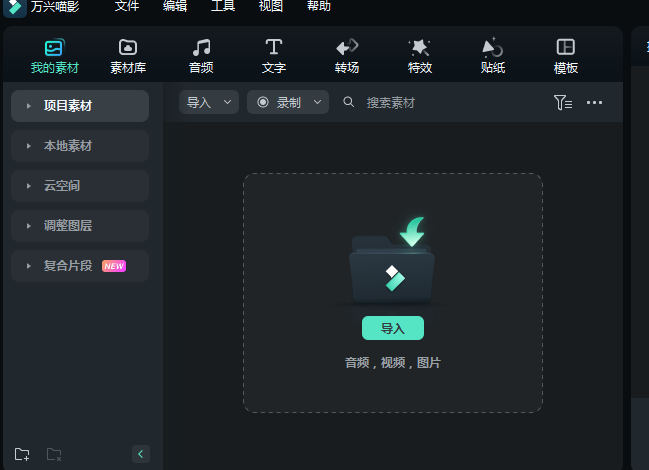Expand the 项目素材 arrow
Image resolution: width=649 pixels, height=470 pixels.
29,106
